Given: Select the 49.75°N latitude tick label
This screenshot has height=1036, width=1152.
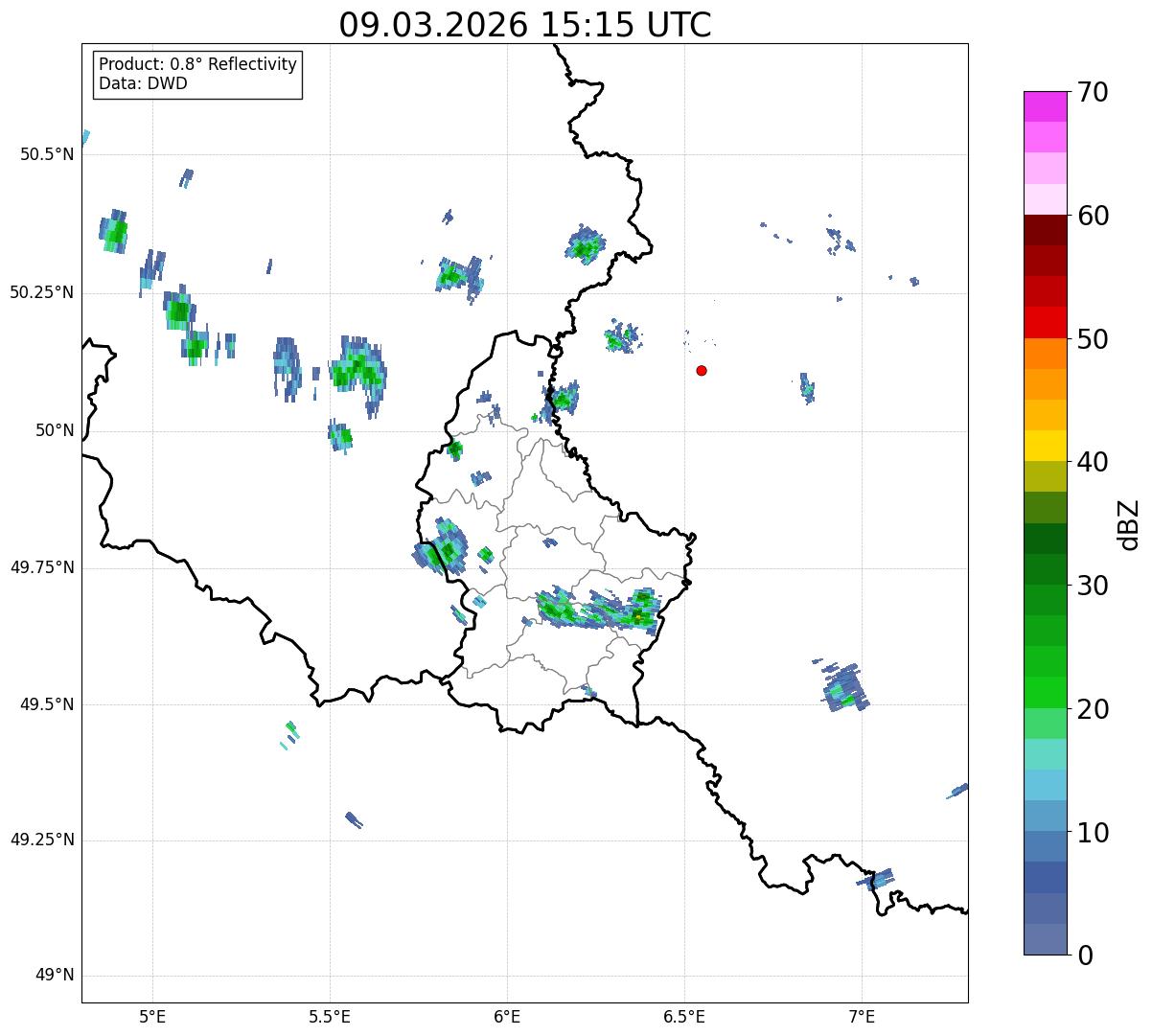Looking at the screenshot, I should tap(42, 567).
